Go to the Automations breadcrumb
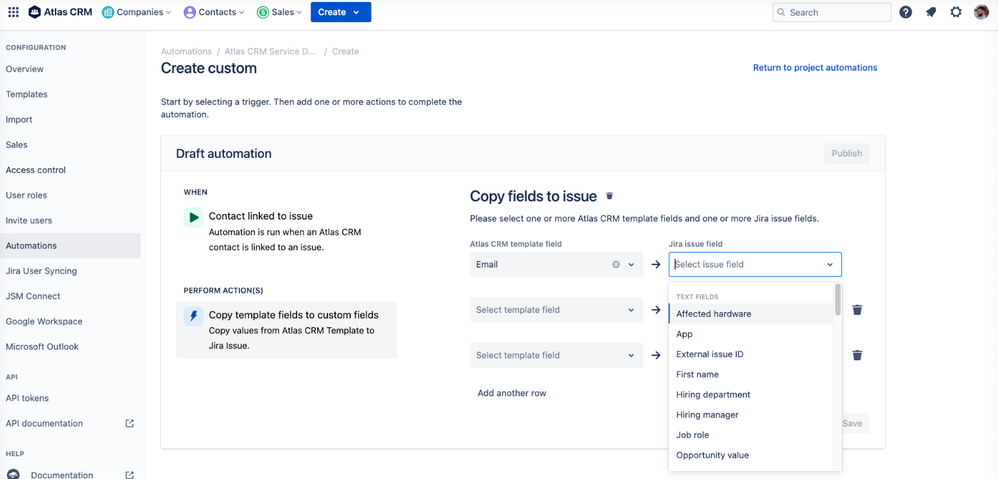Image resolution: width=998 pixels, height=479 pixels. click(x=186, y=52)
